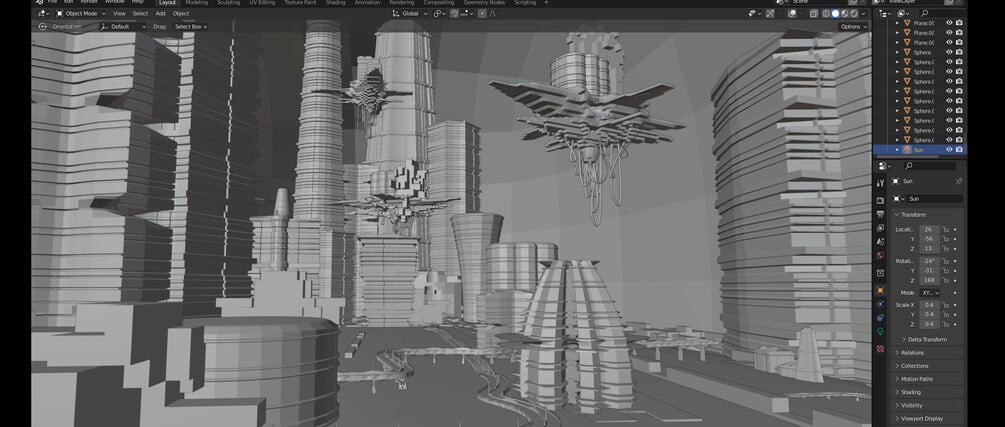Enable the snap magnet icon
Image resolution: width=1005 pixels, height=427 pixels.
point(454,13)
